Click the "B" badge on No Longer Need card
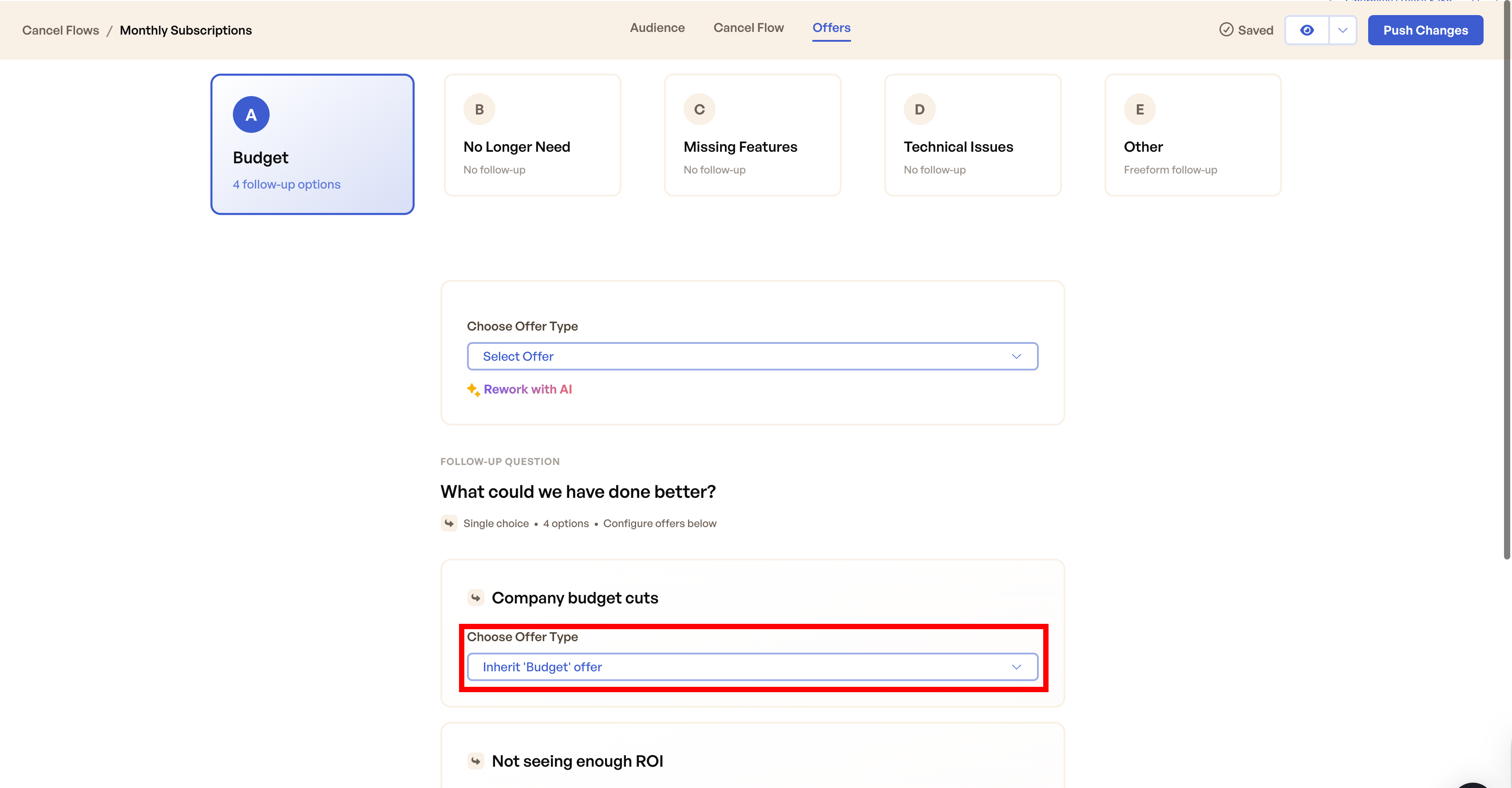The image size is (1512, 788). click(479, 109)
